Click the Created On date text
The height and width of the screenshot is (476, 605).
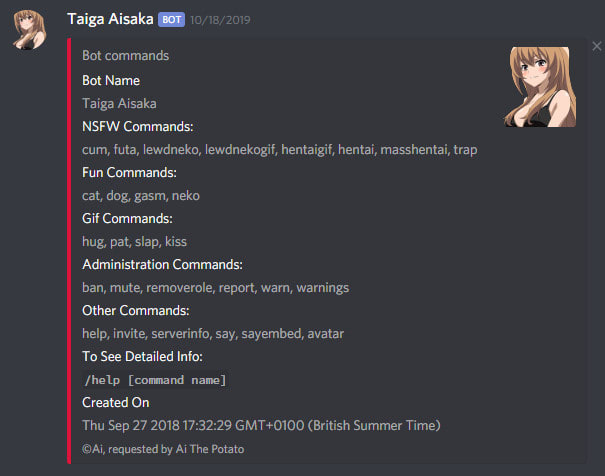pos(260,425)
